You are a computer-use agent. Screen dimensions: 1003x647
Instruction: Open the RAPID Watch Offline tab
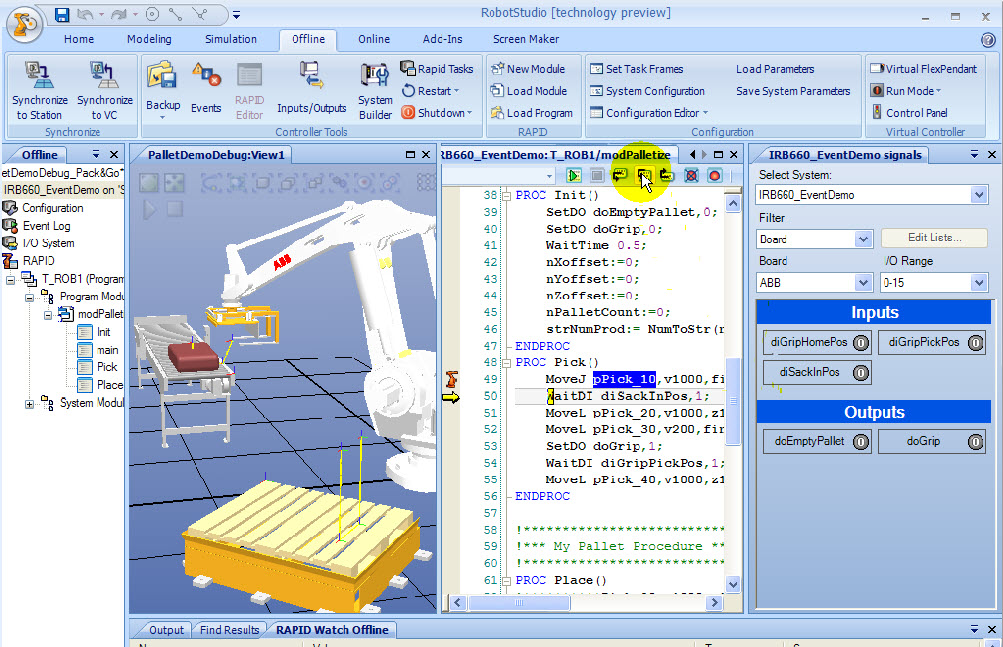coord(331,630)
